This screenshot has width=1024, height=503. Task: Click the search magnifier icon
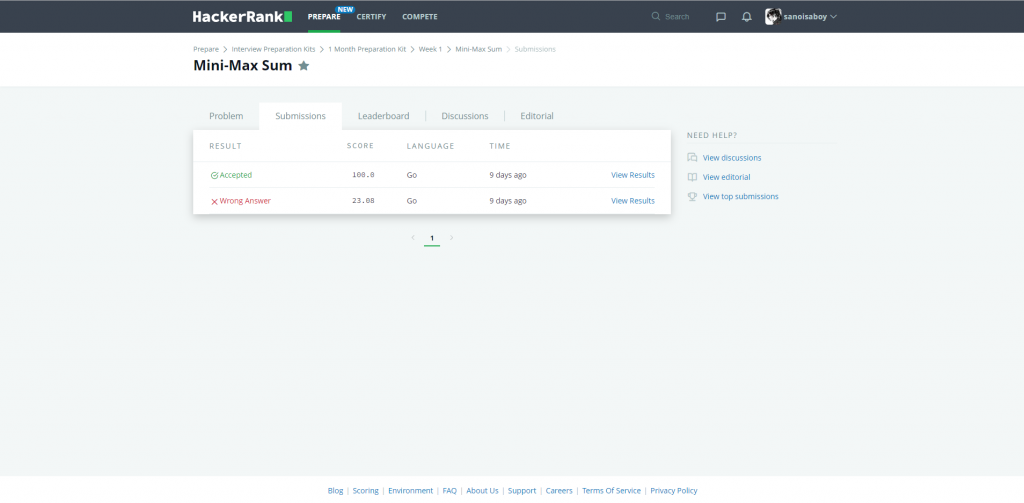tap(656, 16)
